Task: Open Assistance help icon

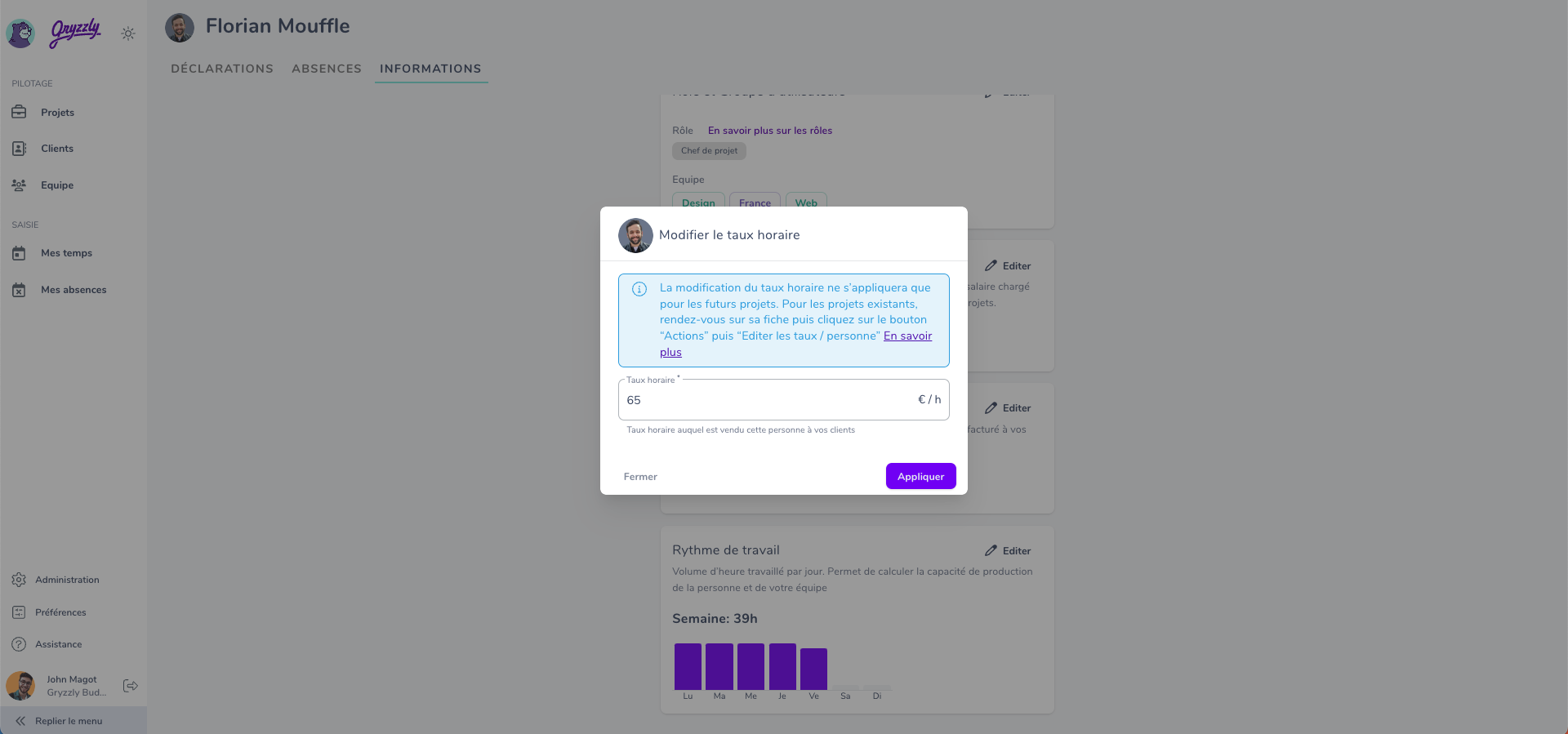Action: click(19, 644)
